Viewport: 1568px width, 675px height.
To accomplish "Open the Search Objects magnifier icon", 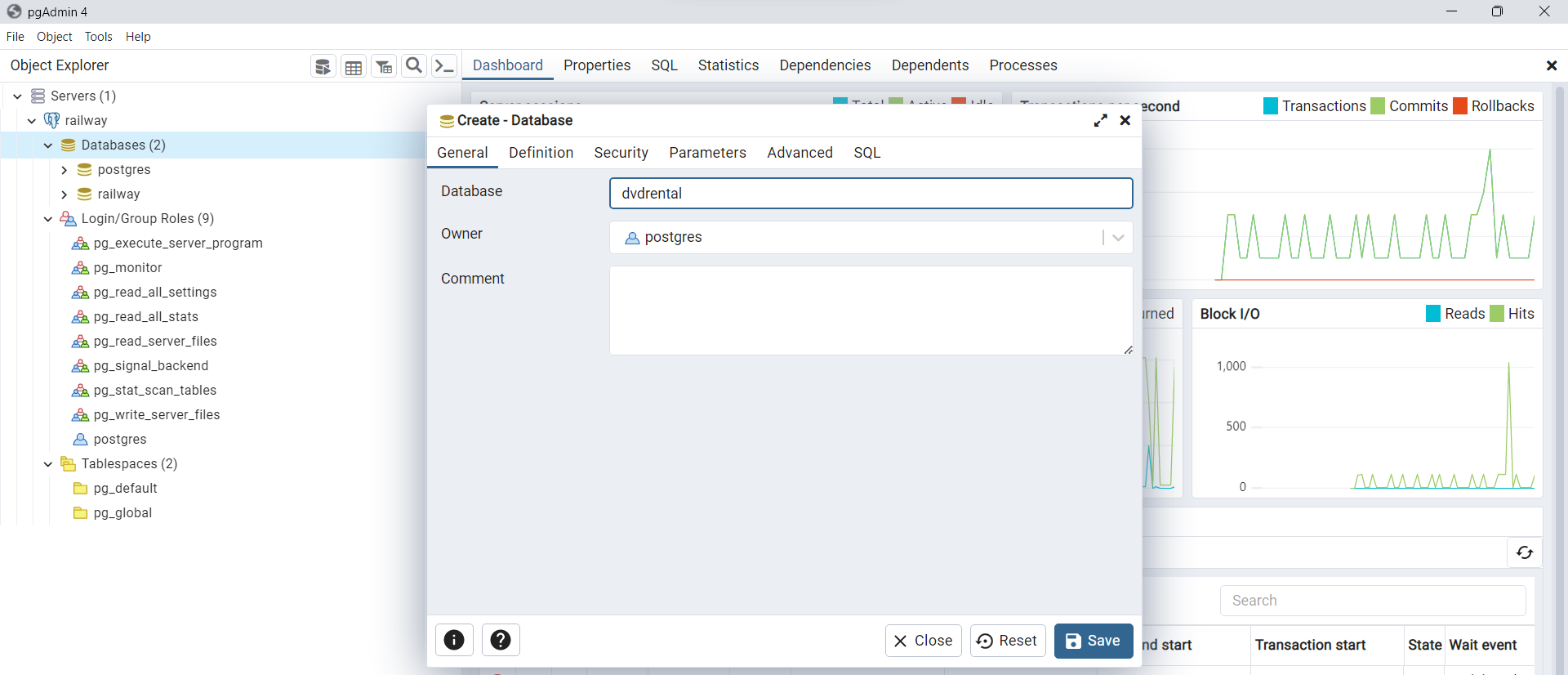I will 414,66.
